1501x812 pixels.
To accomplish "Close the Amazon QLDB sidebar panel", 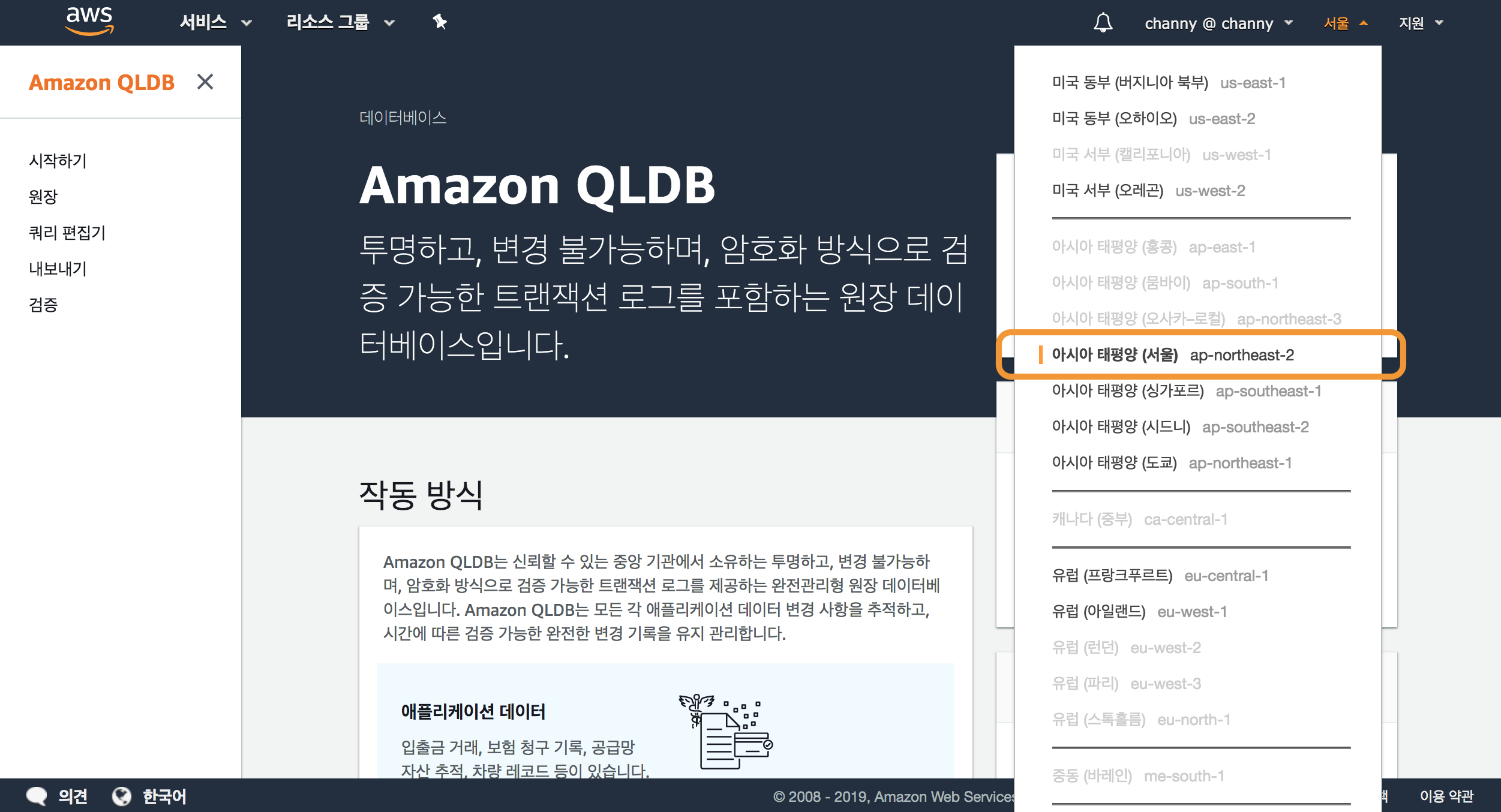I will click(205, 82).
